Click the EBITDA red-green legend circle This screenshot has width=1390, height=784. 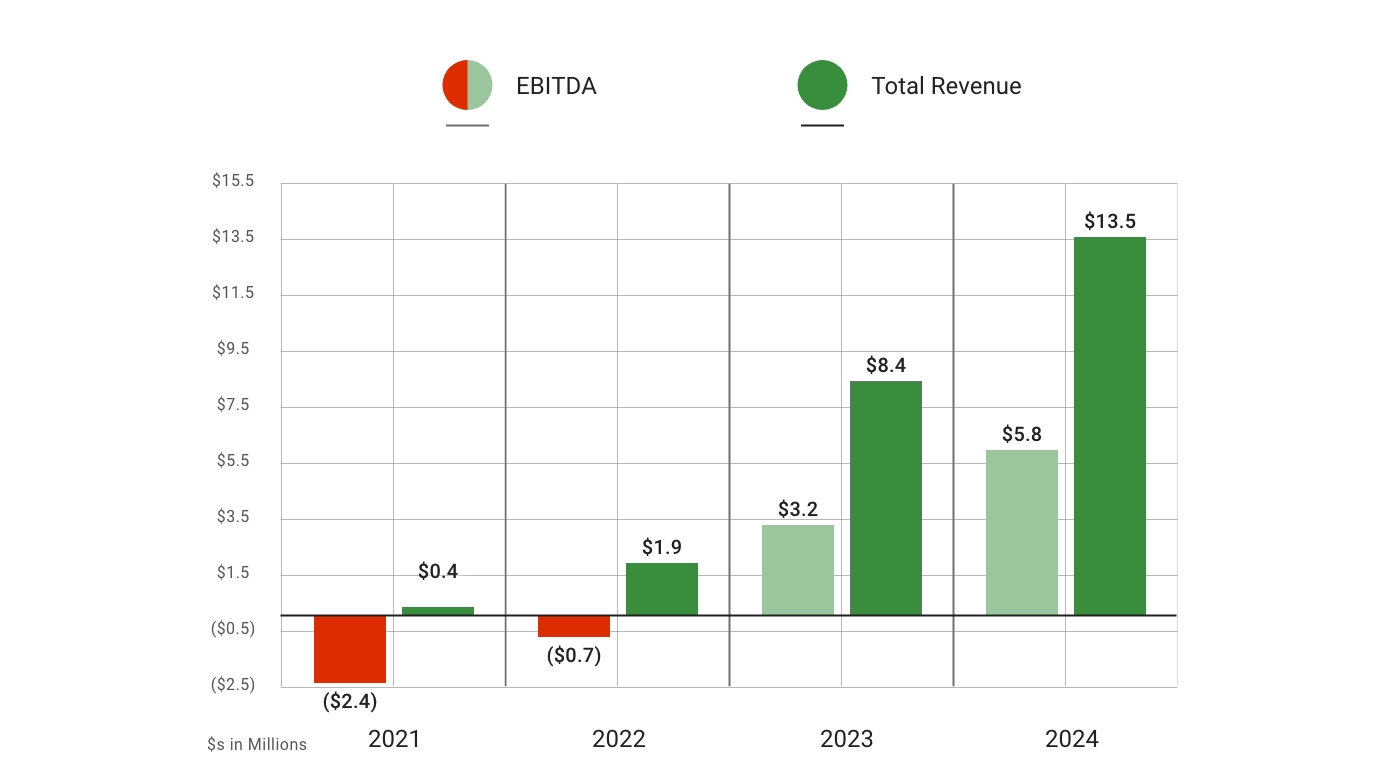pos(467,85)
